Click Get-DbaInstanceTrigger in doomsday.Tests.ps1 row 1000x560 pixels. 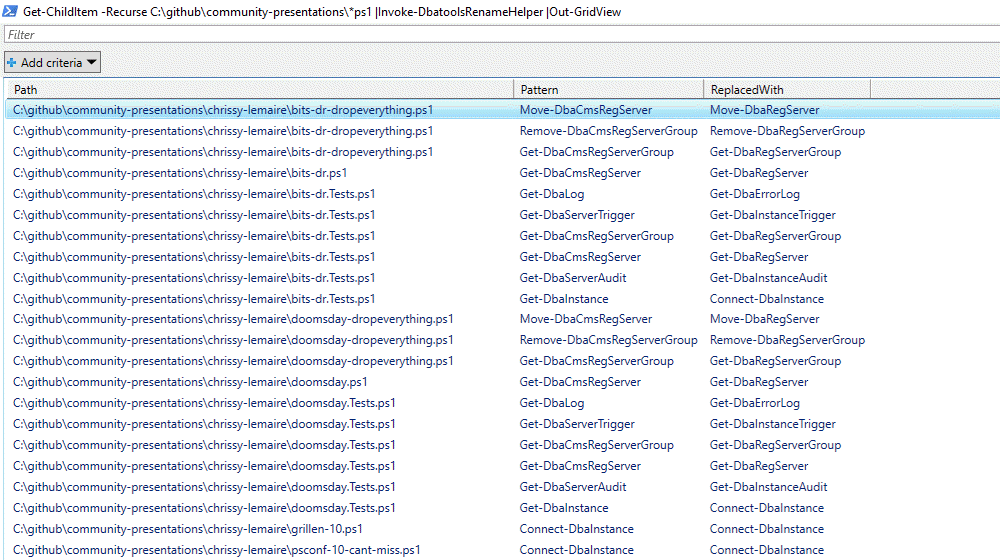[773, 424]
